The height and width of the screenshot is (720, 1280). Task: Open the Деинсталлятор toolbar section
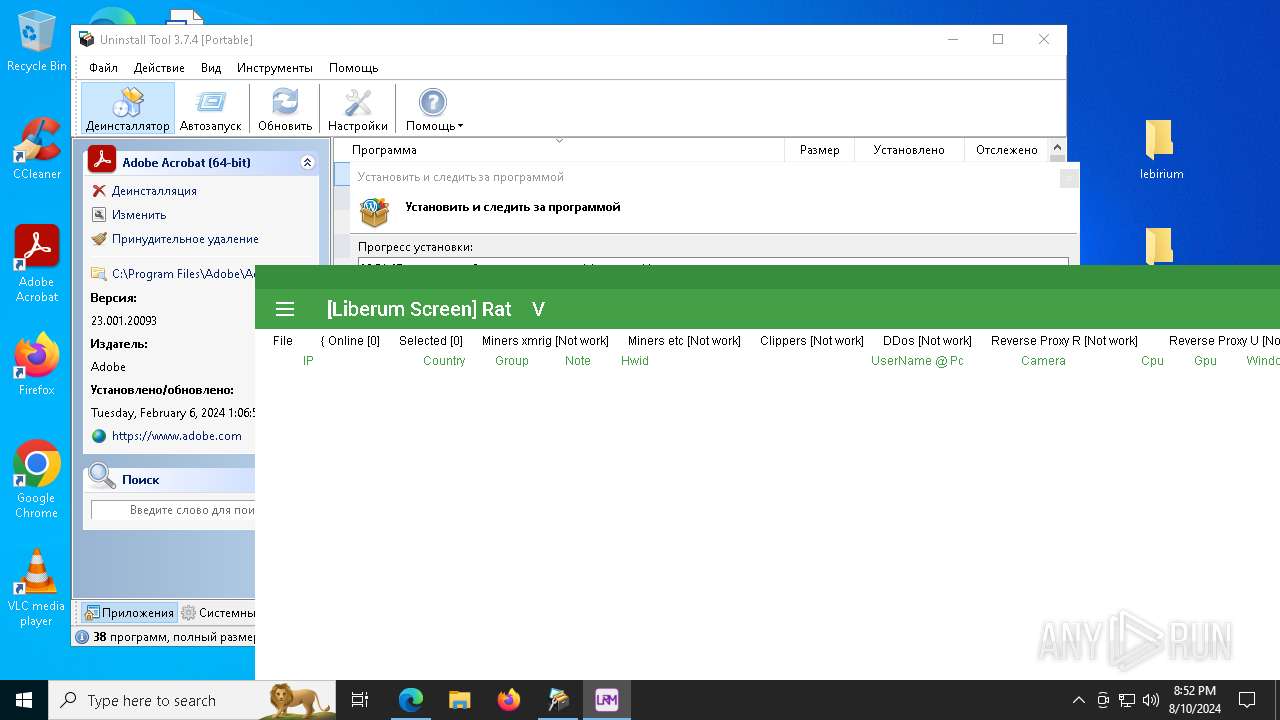coord(128,109)
